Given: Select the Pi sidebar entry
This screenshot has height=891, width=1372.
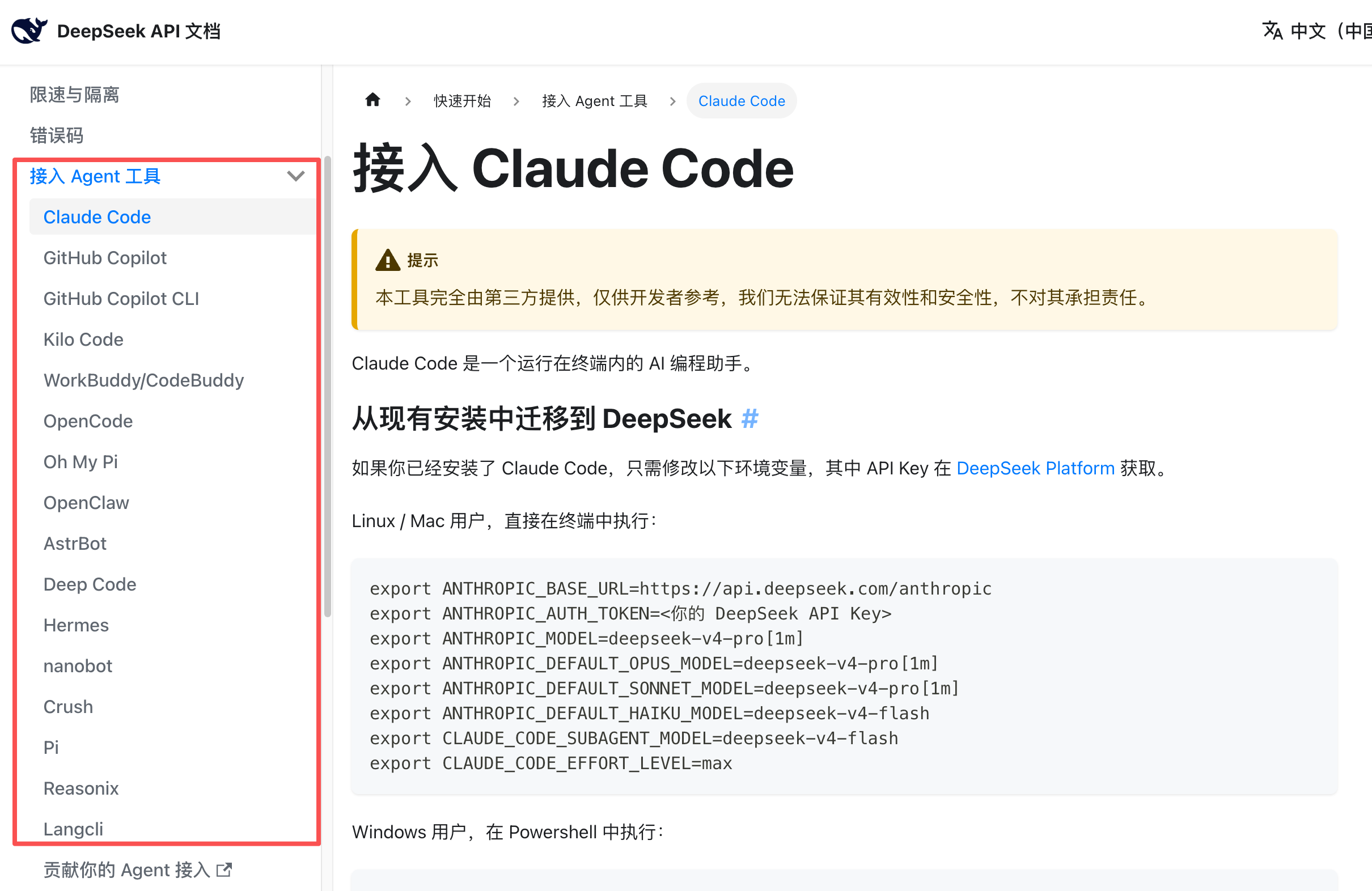Looking at the screenshot, I should point(51,748).
